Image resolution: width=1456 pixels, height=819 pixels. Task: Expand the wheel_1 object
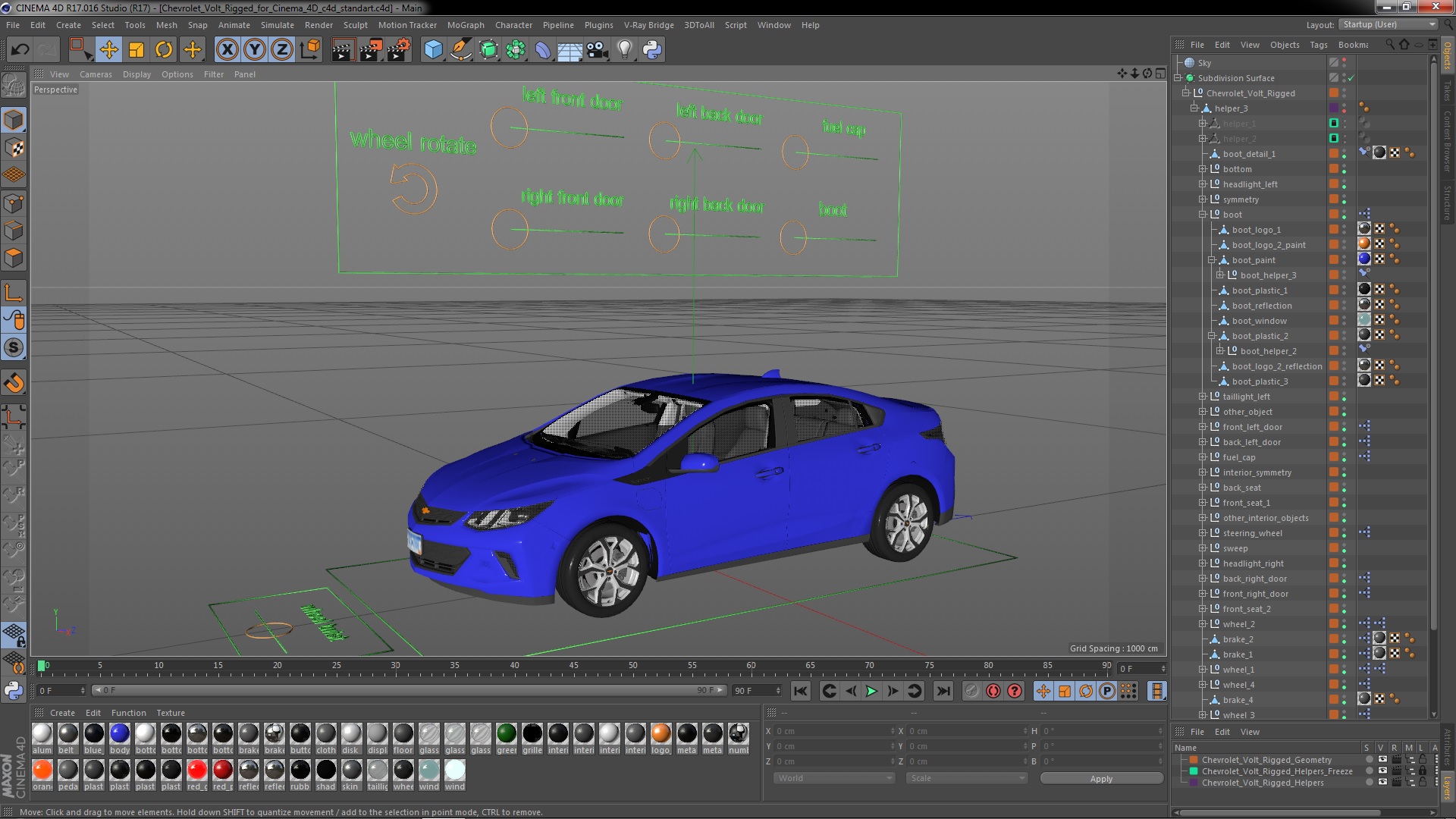click(x=1203, y=670)
